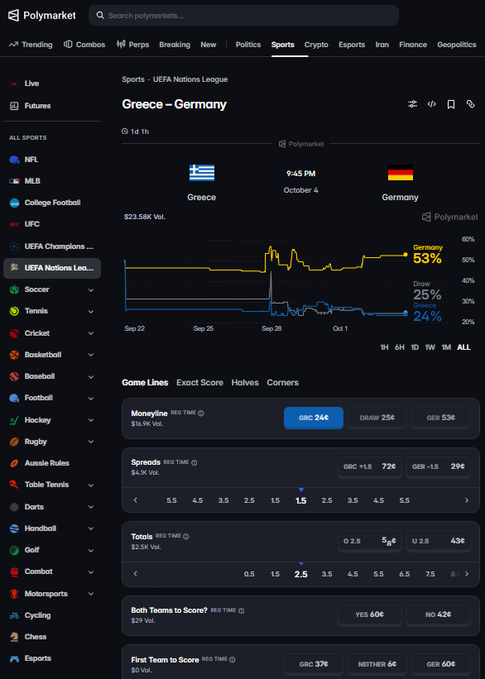Select the 1W chart range
The width and height of the screenshot is (485, 679).
tap(430, 347)
